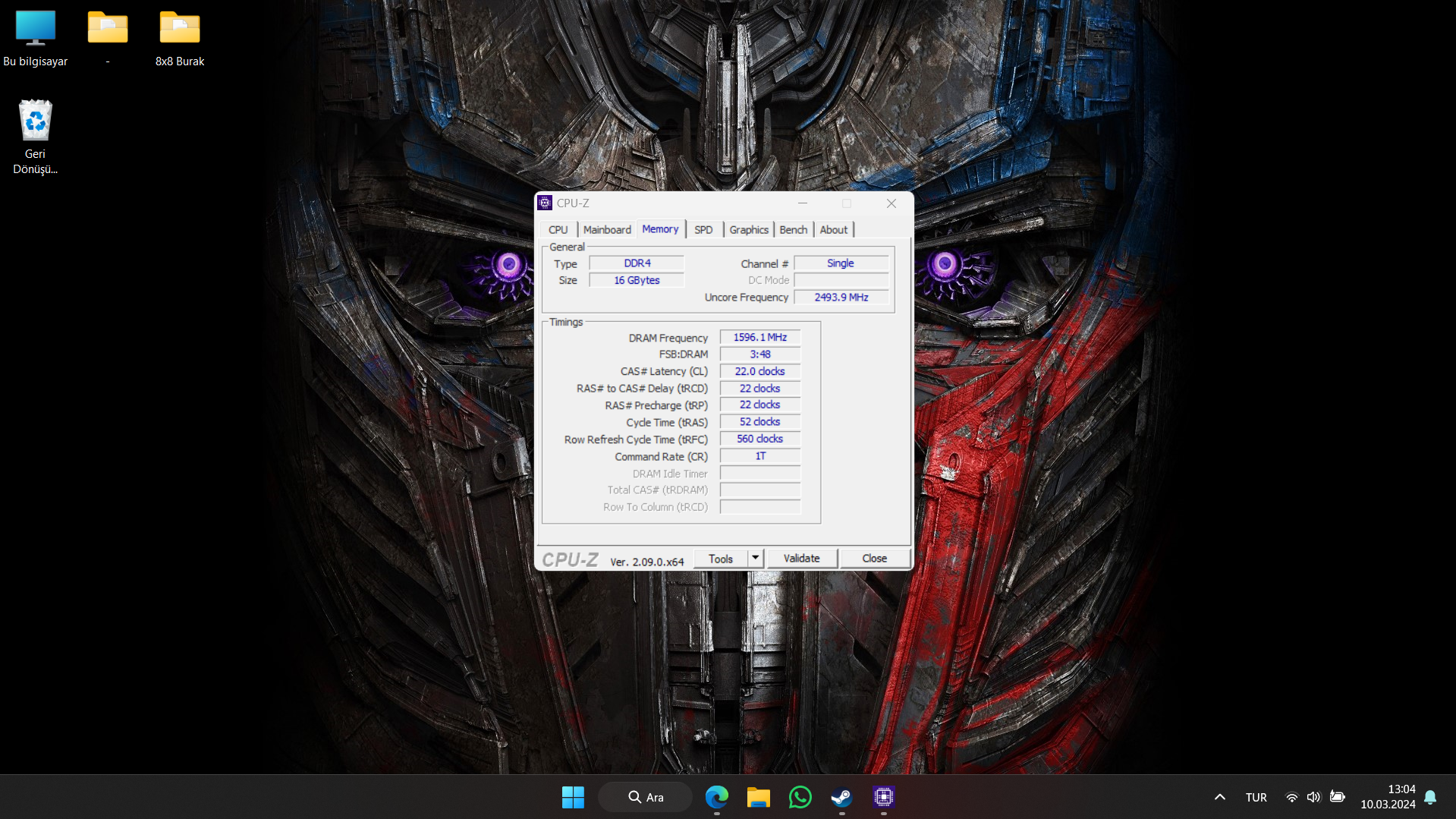Click the CPU-Z taskbar icon
This screenshot has height=819, width=1456.
click(x=883, y=797)
